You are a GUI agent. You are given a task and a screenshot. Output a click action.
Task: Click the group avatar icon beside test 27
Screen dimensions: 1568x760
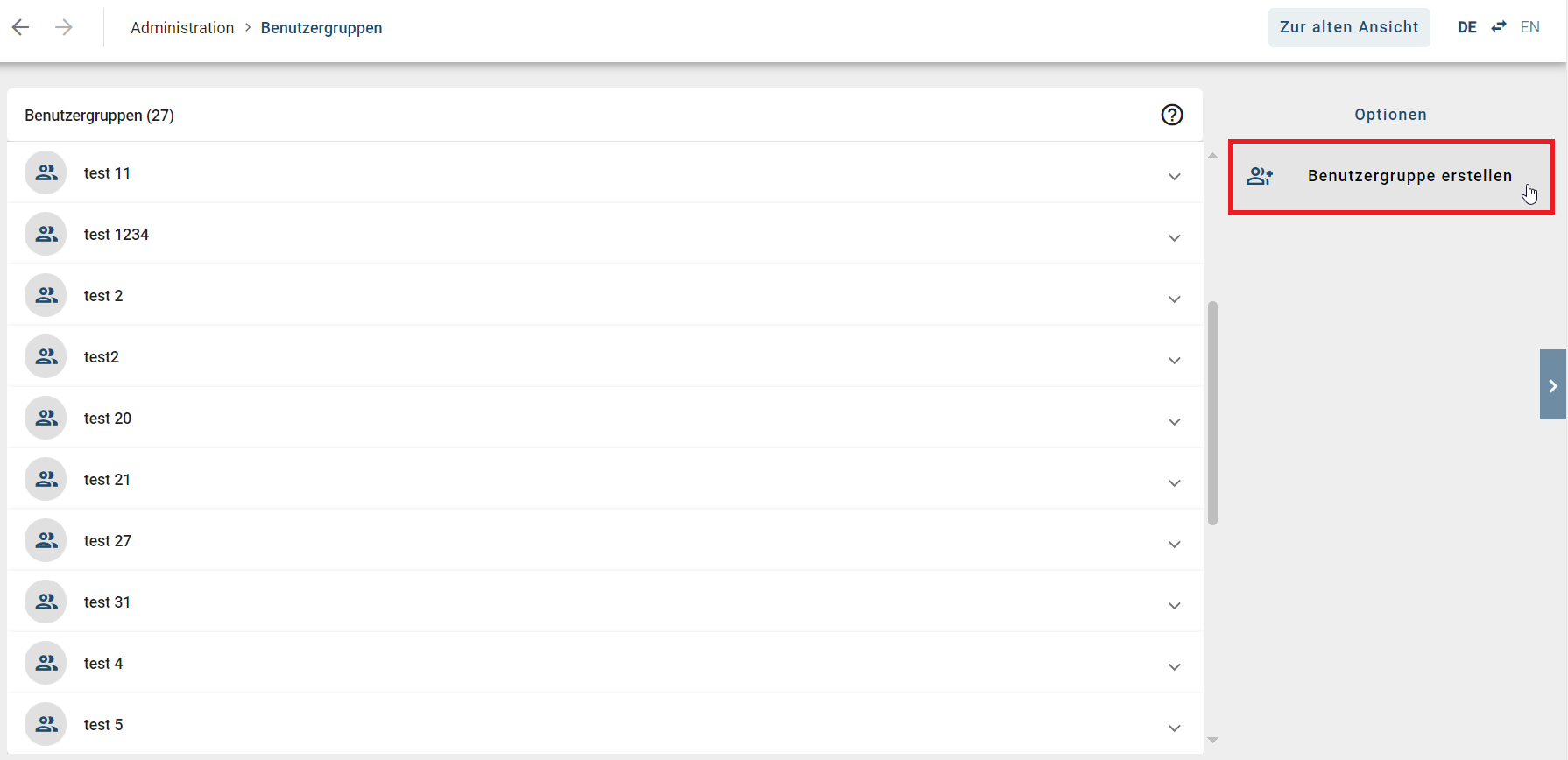46,540
